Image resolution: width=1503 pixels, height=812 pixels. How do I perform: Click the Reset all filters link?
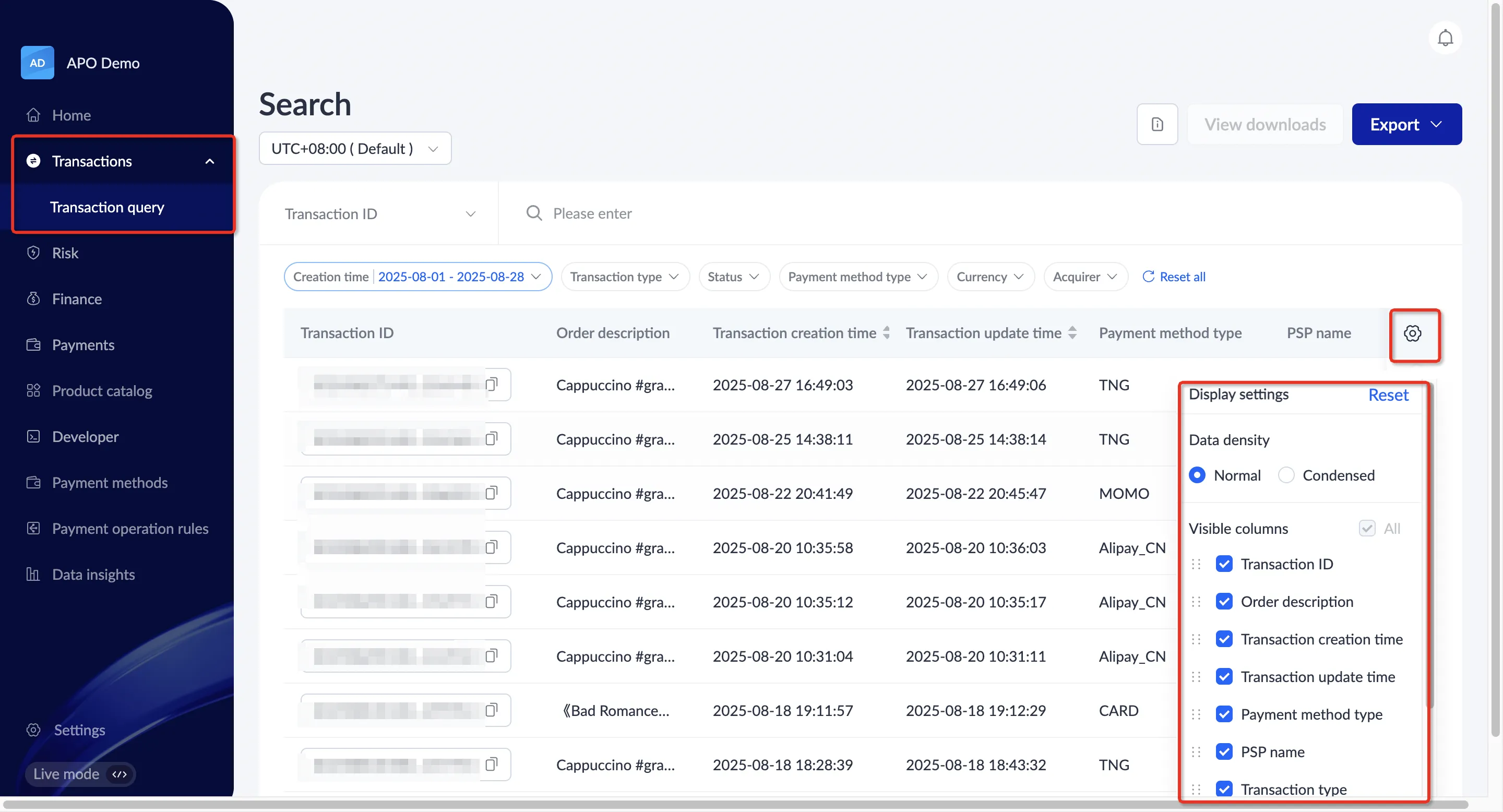coord(1174,277)
